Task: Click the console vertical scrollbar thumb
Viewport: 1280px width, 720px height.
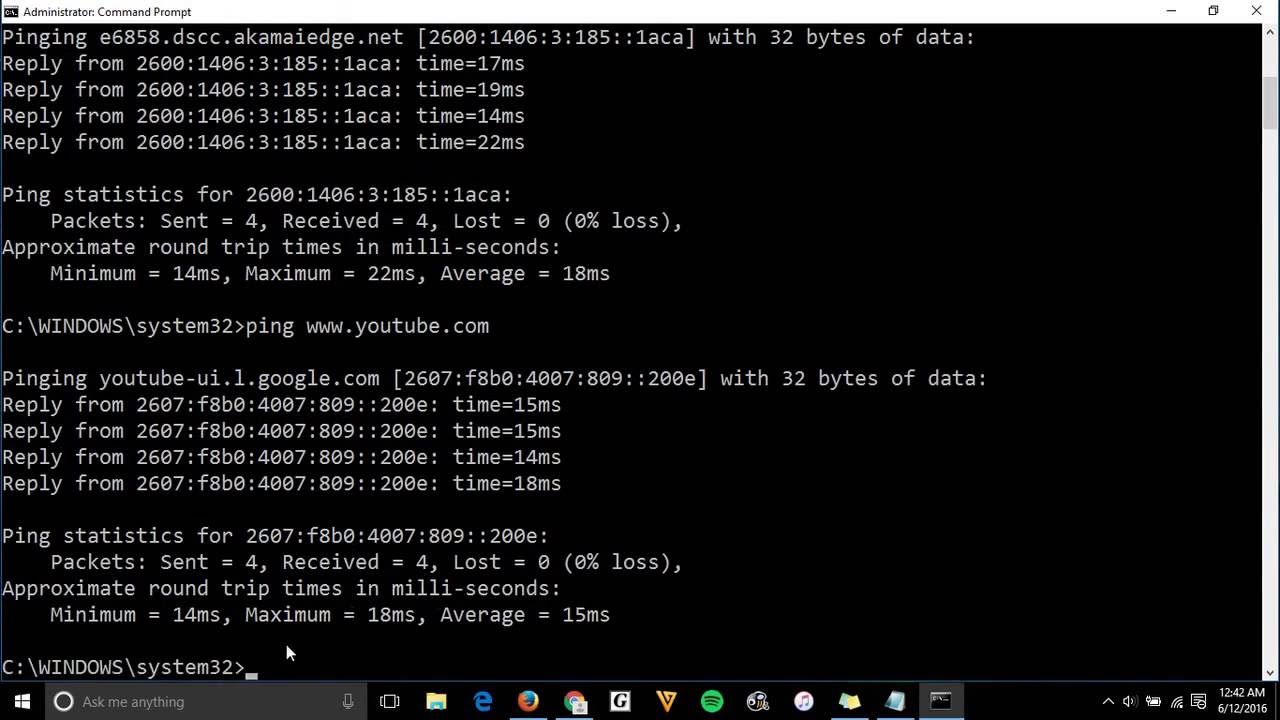Action: [1271, 104]
